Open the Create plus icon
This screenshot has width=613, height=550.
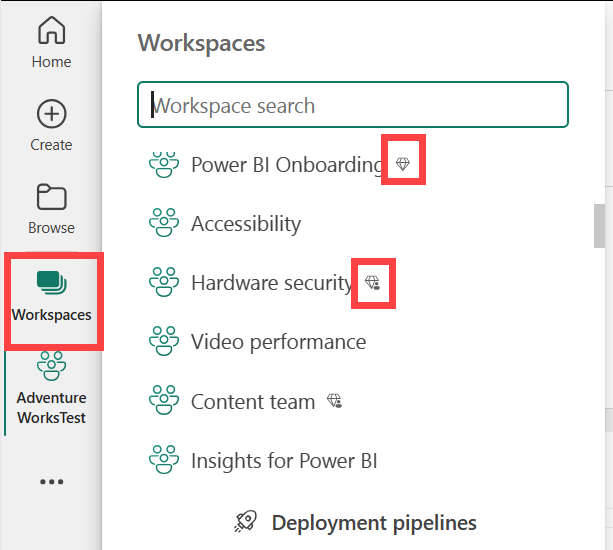[x=51, y=114]
